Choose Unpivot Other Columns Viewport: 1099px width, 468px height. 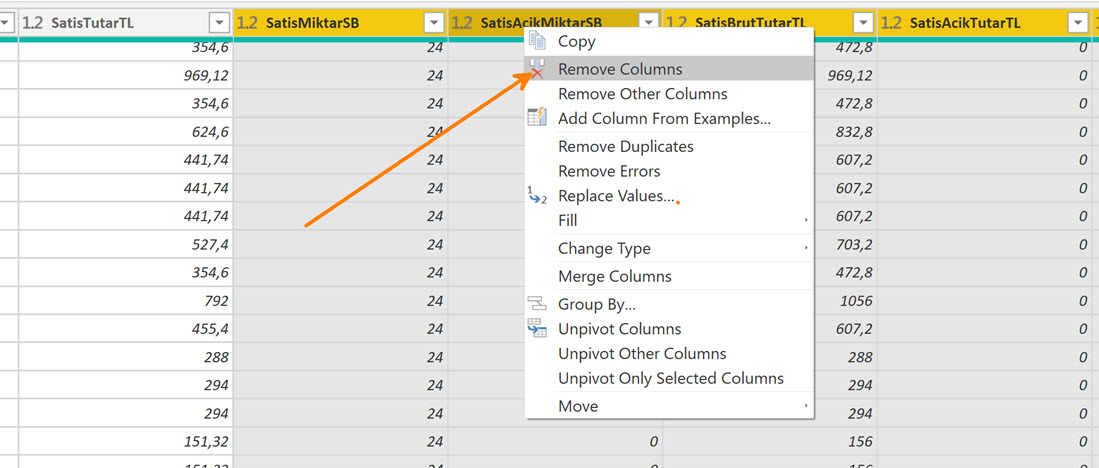pos(669,353)
